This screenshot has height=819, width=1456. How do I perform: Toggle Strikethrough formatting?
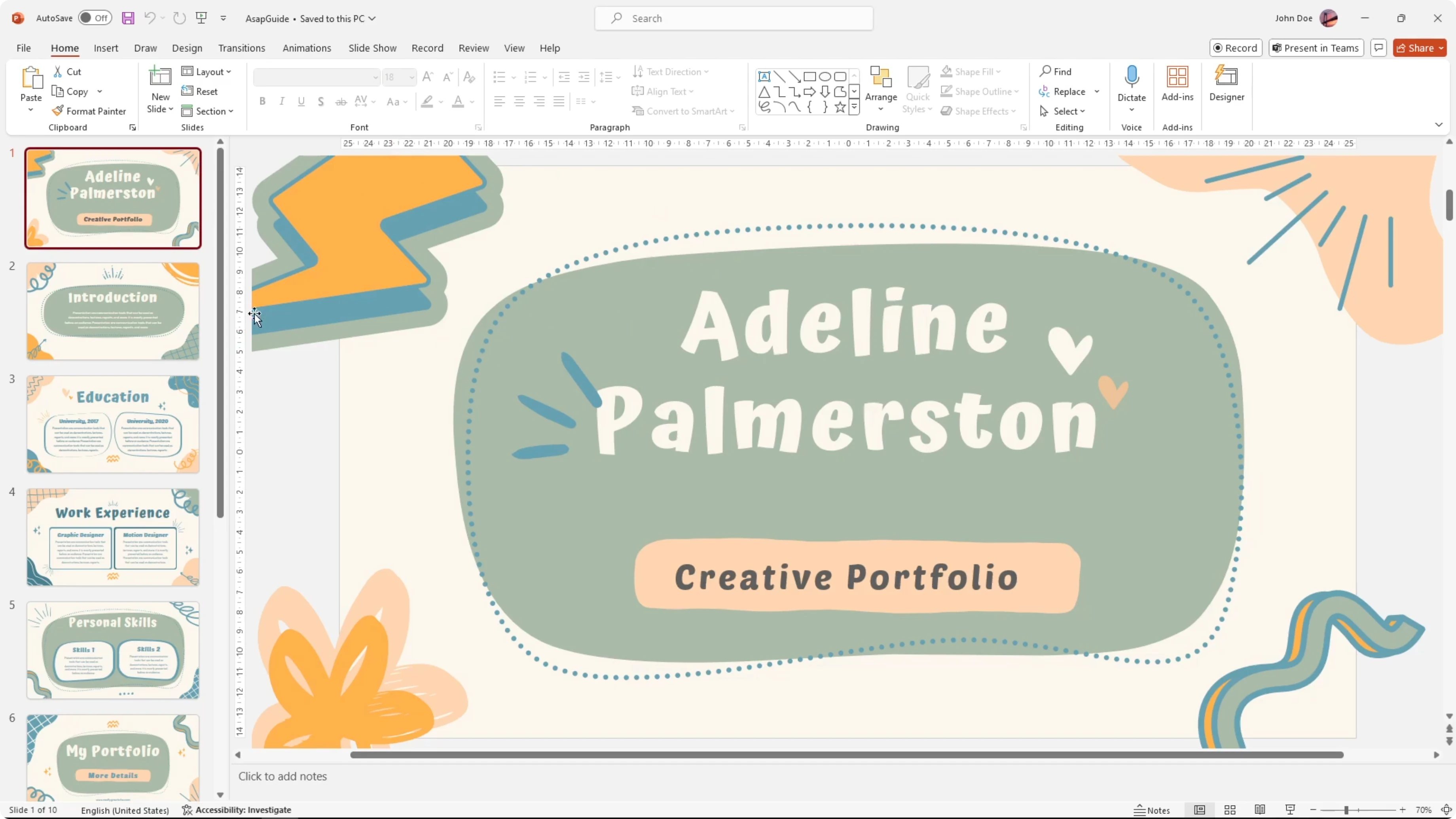click(341, 101)
